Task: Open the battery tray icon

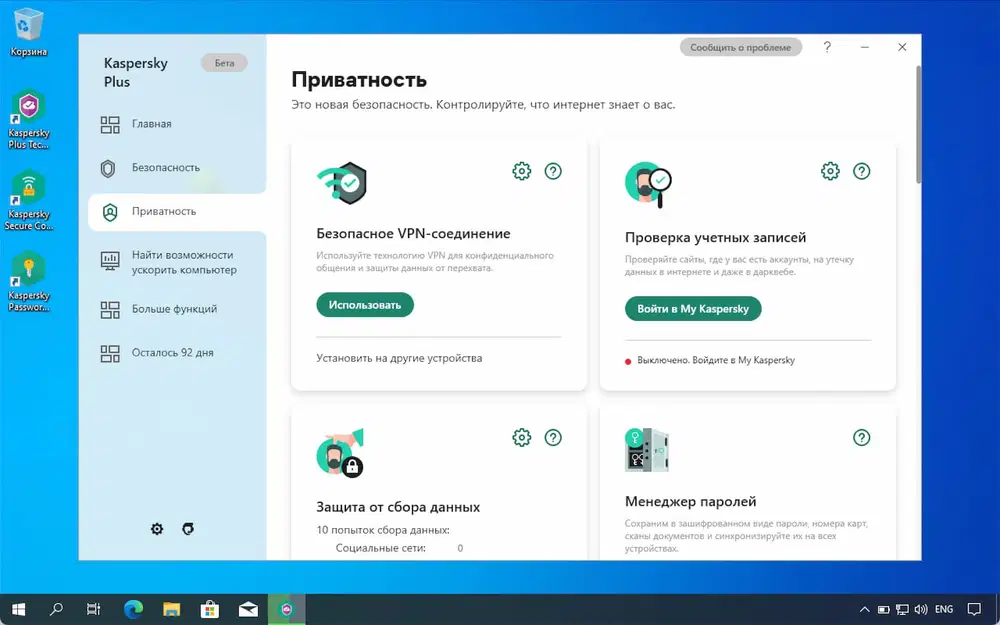Action: click(x=883, y=610)
